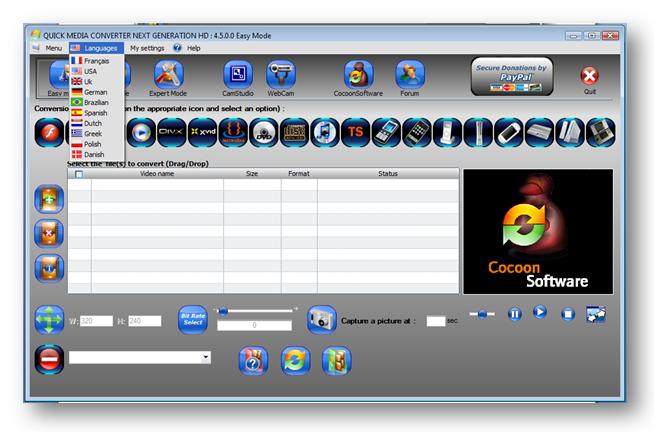Tick the select-all checkbox in list header
Screen dimensions: 654x432
(79, 174)
